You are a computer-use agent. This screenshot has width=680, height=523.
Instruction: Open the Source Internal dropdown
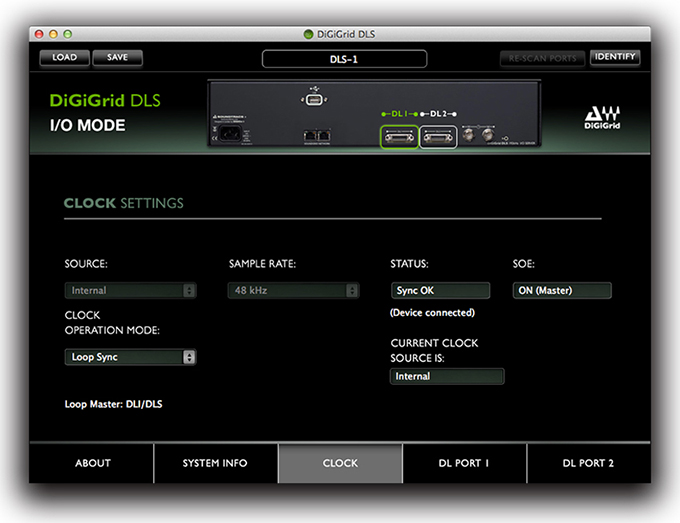click(x=131, y=290)
